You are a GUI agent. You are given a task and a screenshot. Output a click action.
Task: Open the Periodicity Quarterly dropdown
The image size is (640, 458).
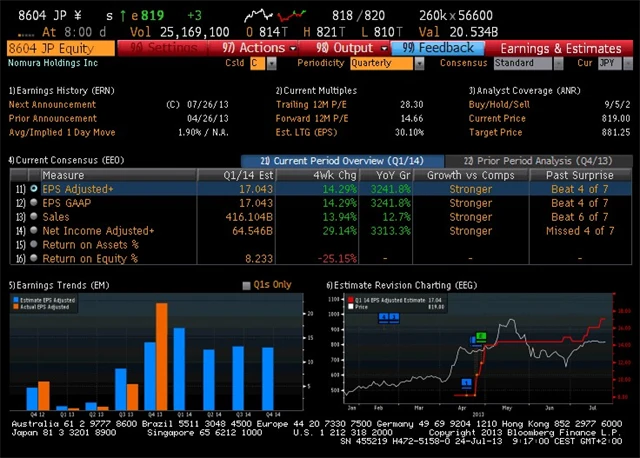[385, 63]
